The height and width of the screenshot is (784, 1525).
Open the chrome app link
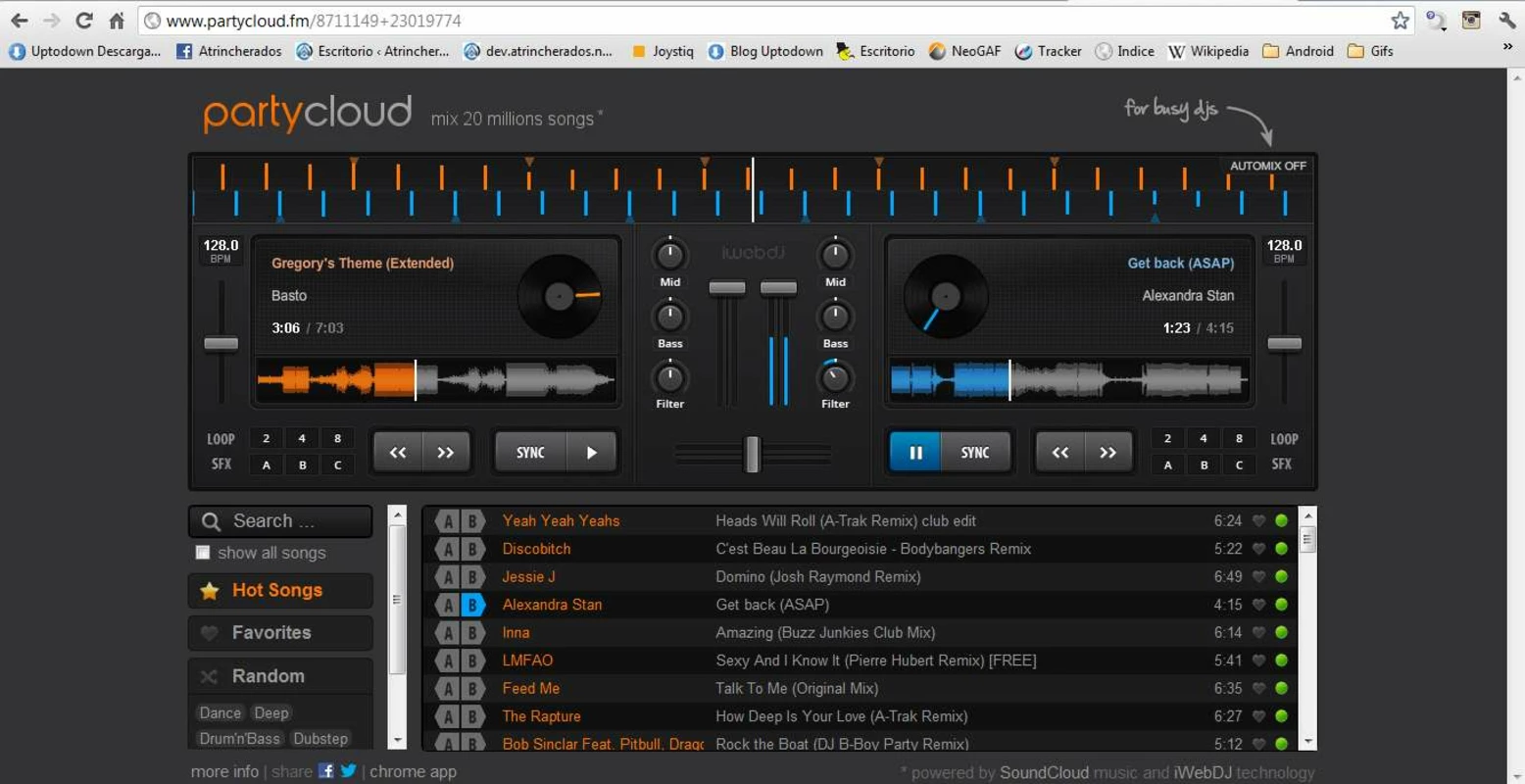[x=413, y=771]
